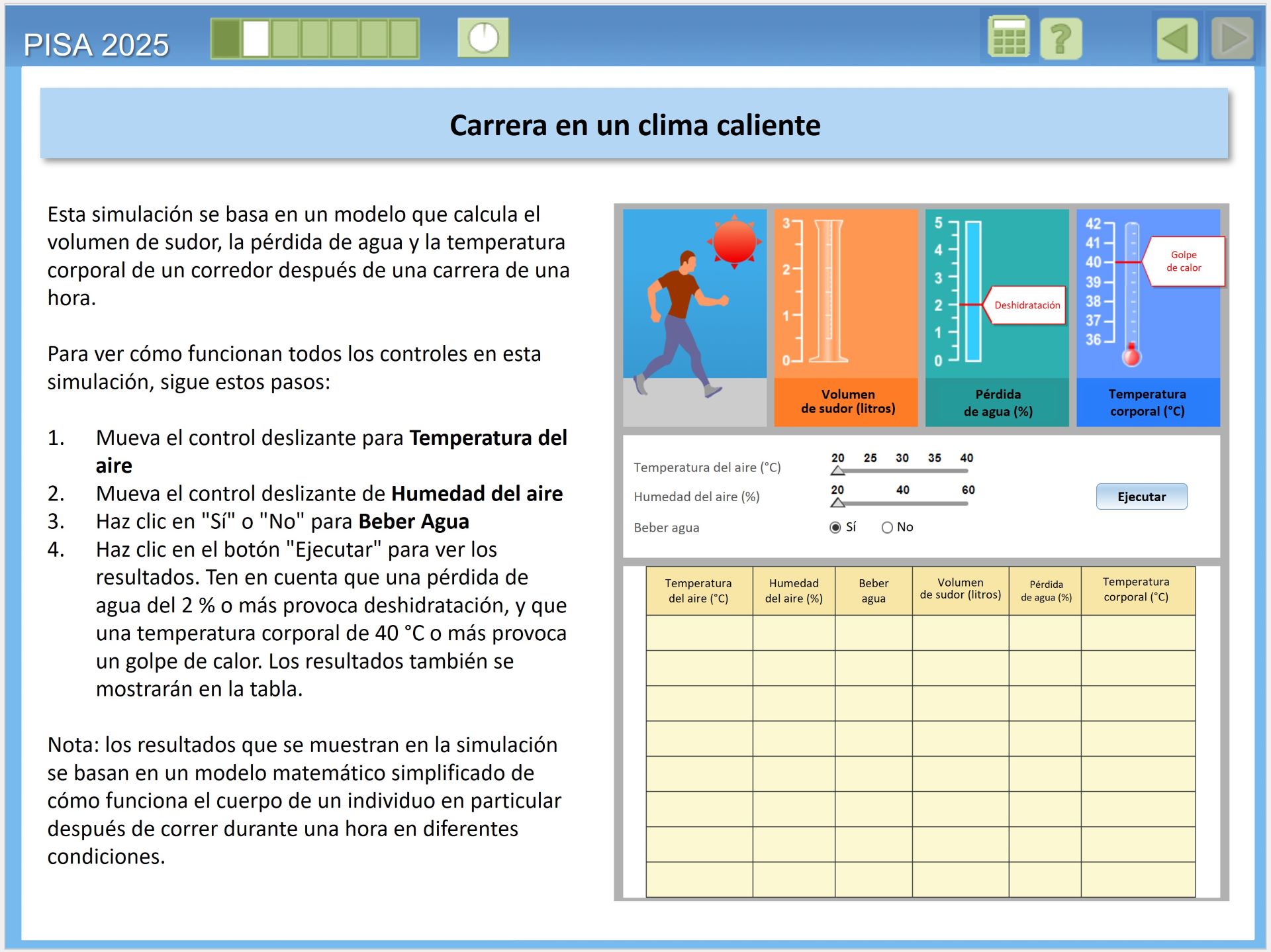
Task: Click the sweat volume measuring cylinder
Action: click(828, 291)
